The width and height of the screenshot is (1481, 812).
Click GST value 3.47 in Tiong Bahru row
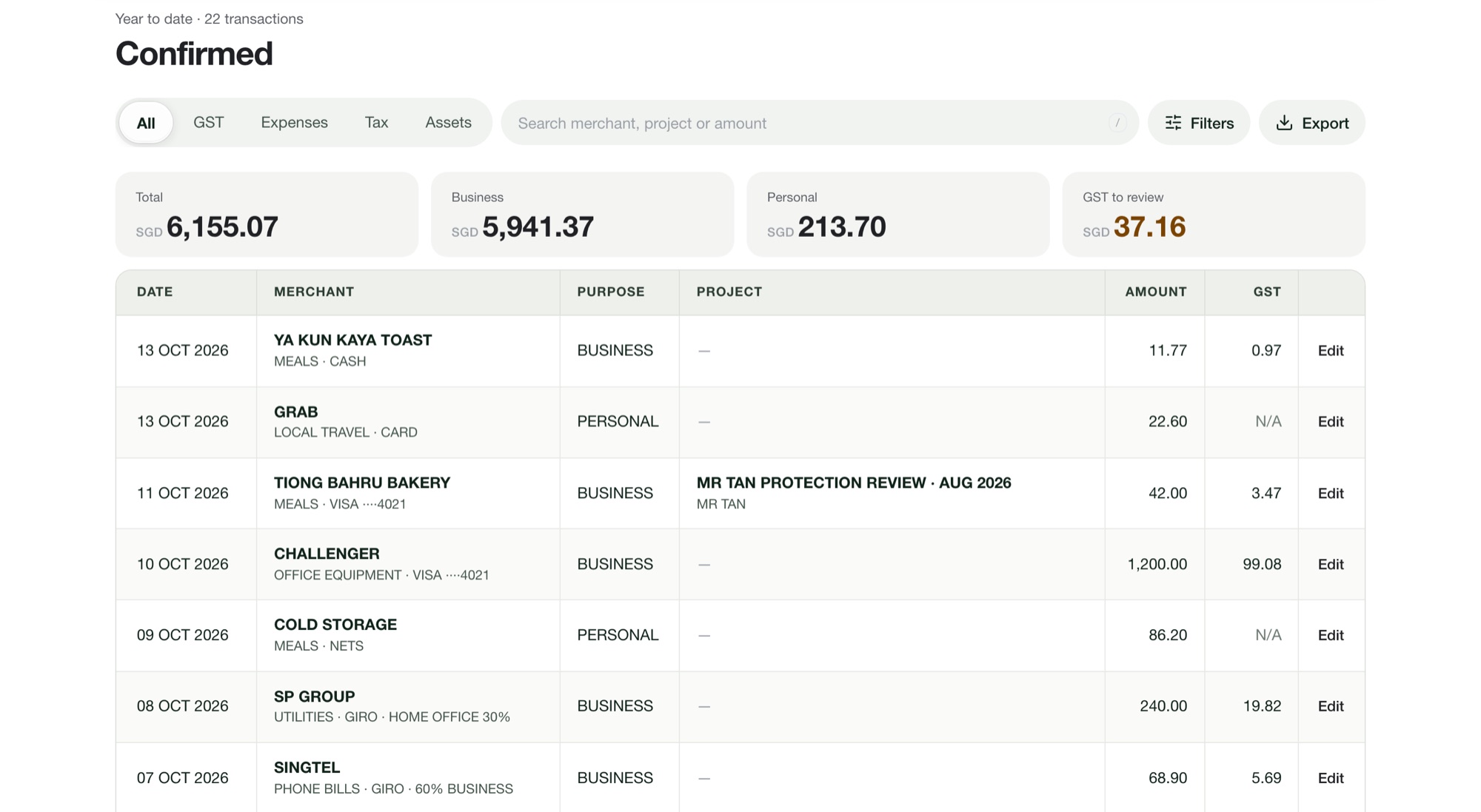[1266, 494]
